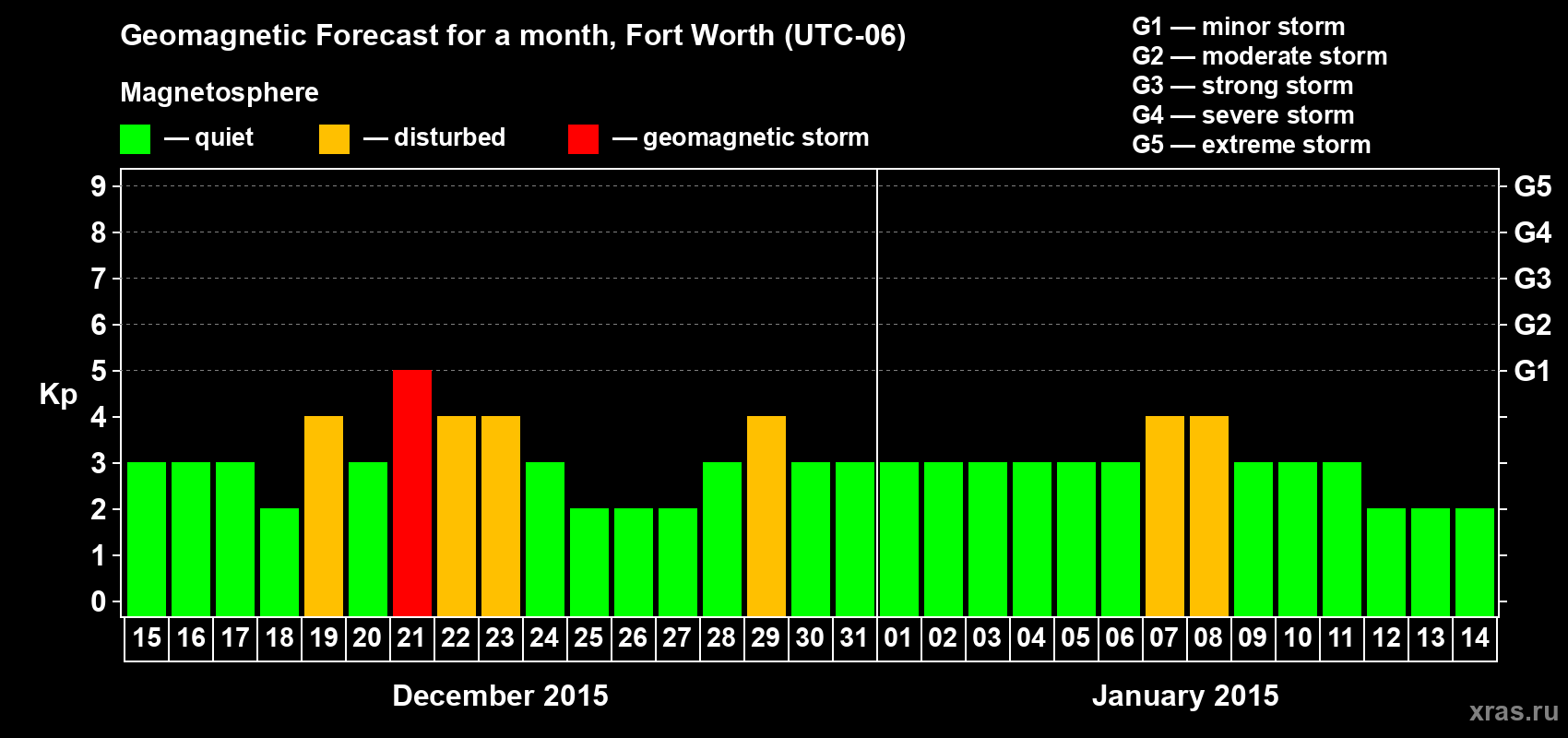Click date label 27 on the axis

(x=677, y=638)
